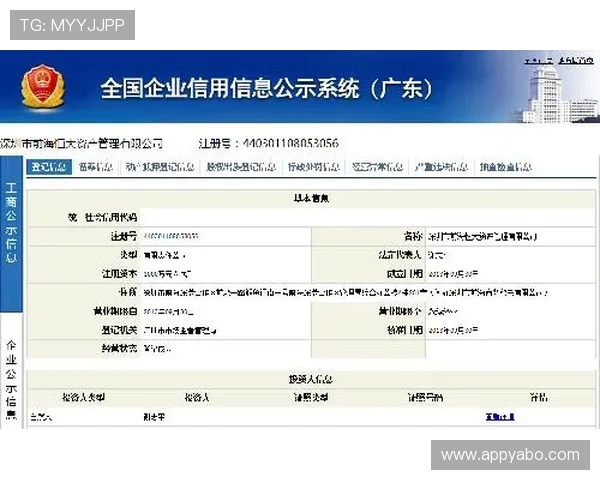Open the 经营异常信息 tab

[377, 167]
